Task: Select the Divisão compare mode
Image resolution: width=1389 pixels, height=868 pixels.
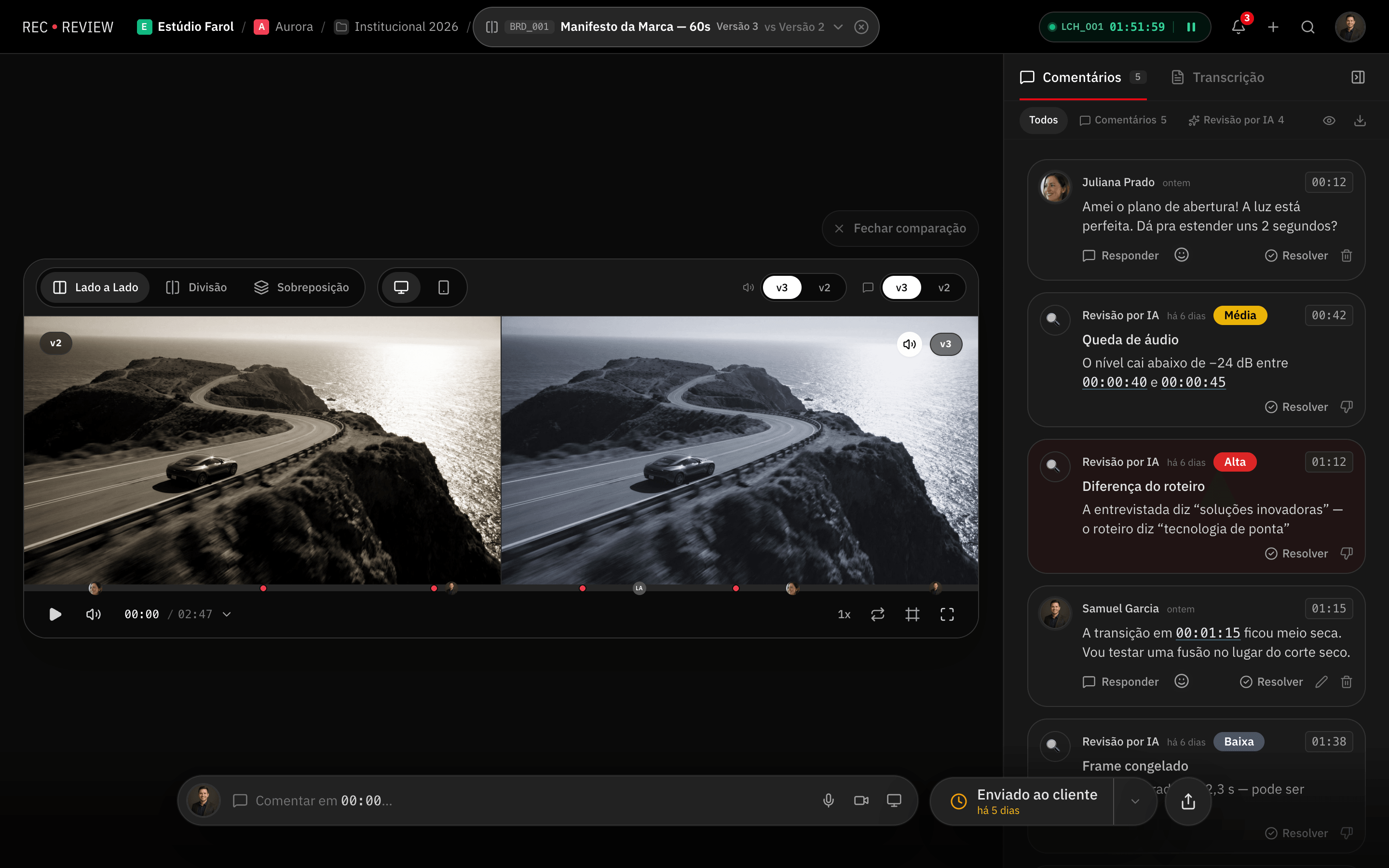Action: click(196, 287)
